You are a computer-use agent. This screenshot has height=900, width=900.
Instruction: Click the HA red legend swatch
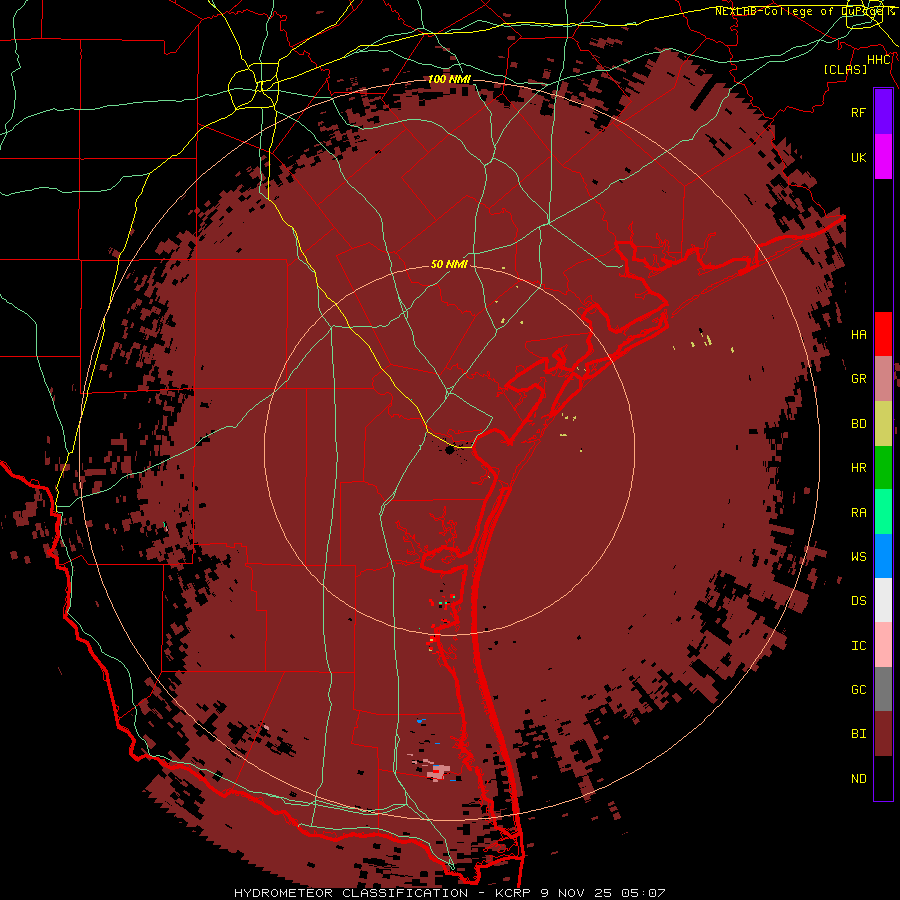[x=883, y=334]
